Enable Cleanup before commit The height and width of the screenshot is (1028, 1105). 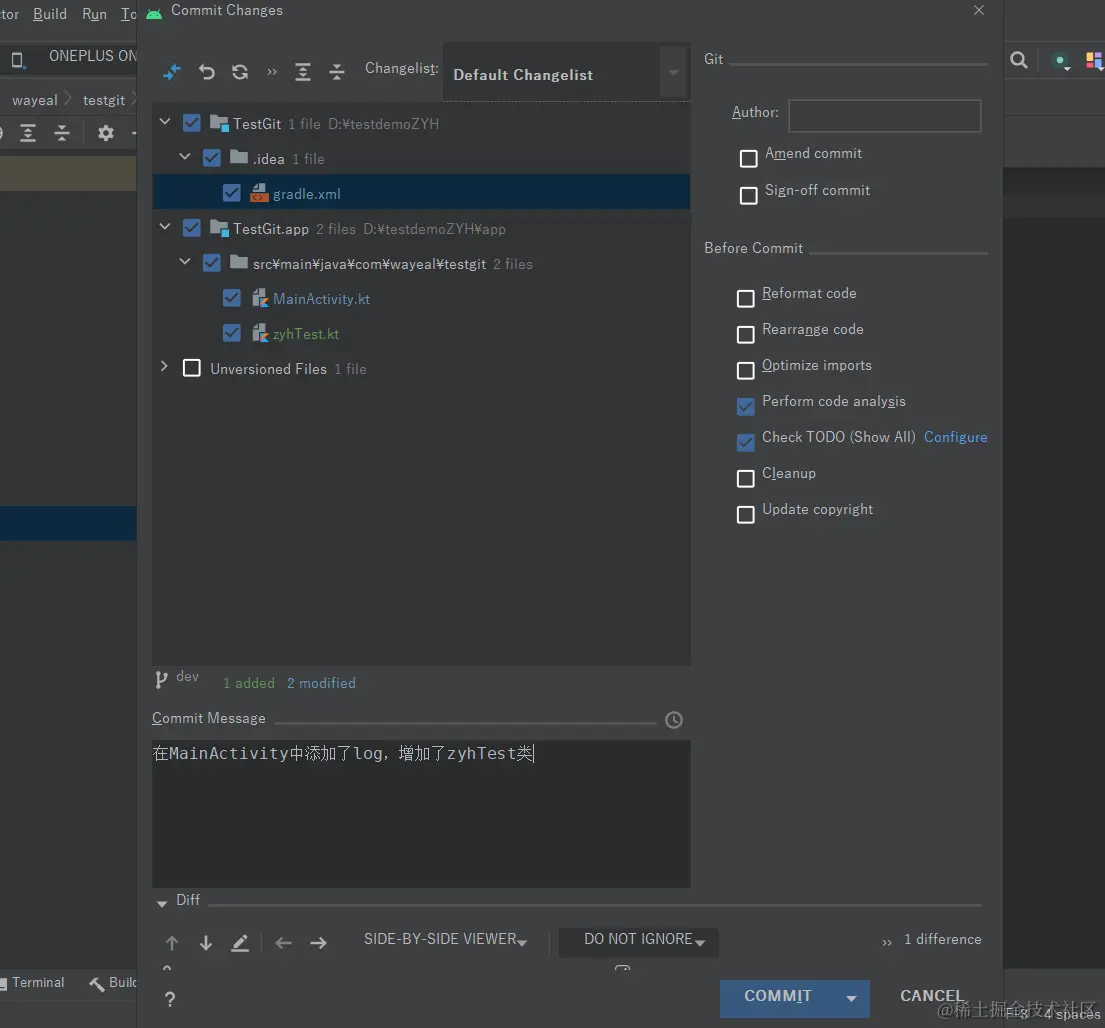(745, 478)
